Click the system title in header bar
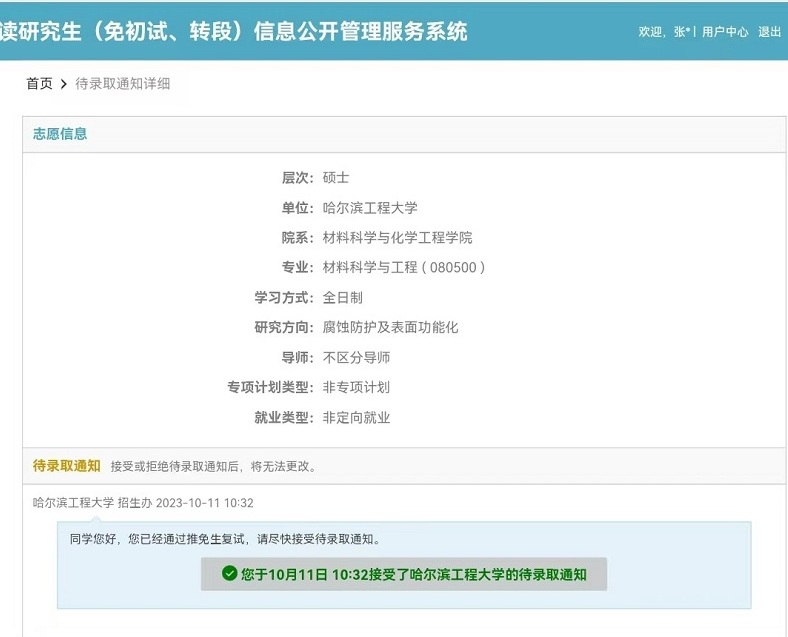 point(234,31)
